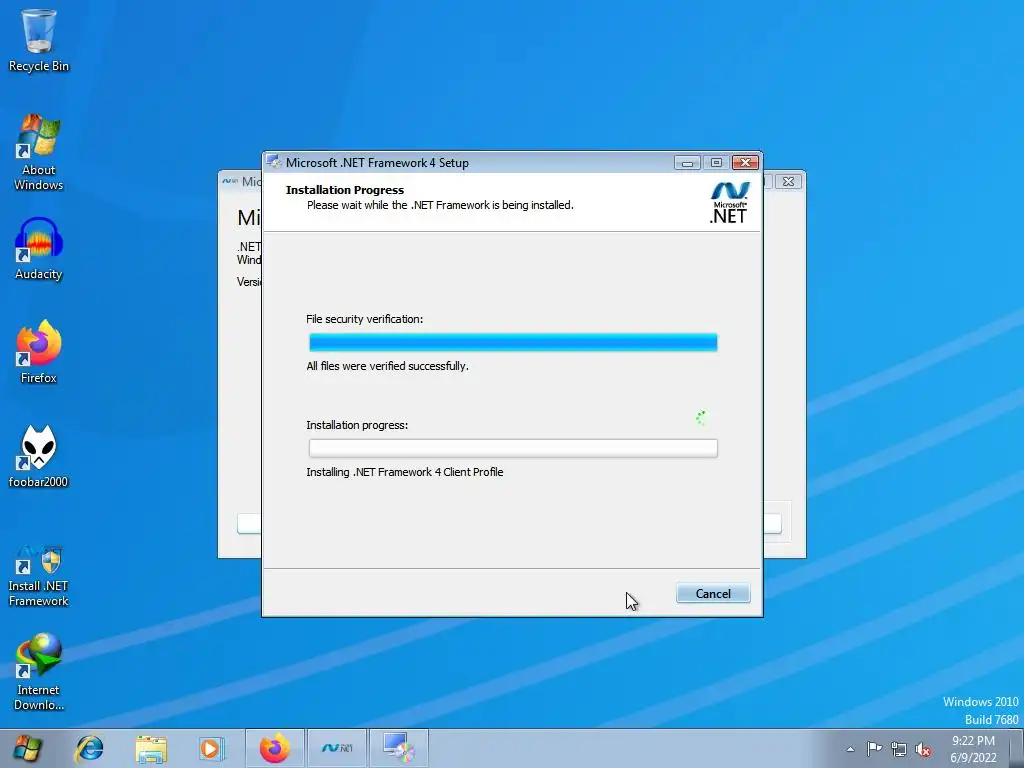Select the Internet Download Manager desktop shortcut
This screenshot has height=768, width=1024.
pyautogui.click(x=39, y=671)
